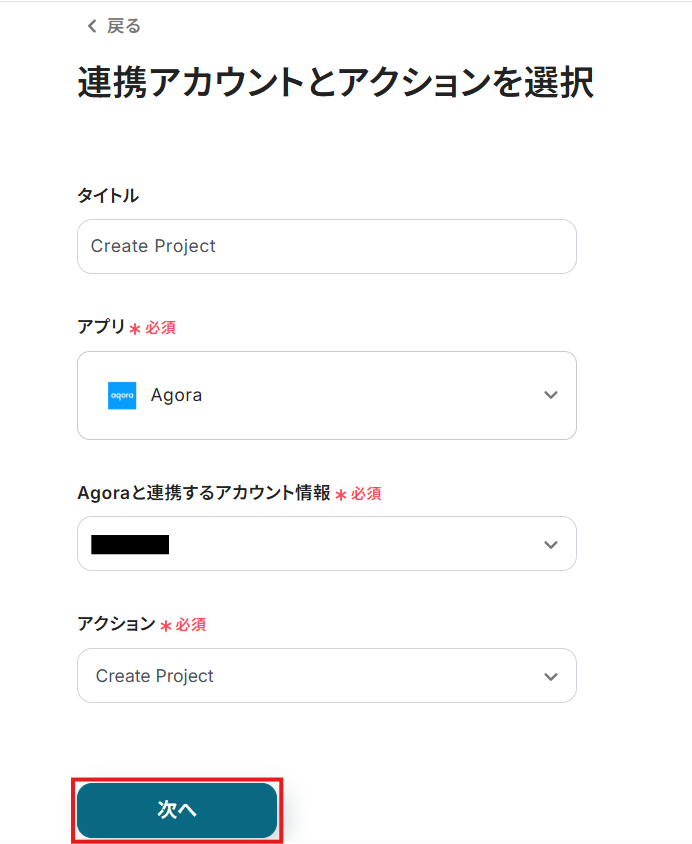Focus the タイトル input field
This screenshot has height=844, width=692.
326,246
